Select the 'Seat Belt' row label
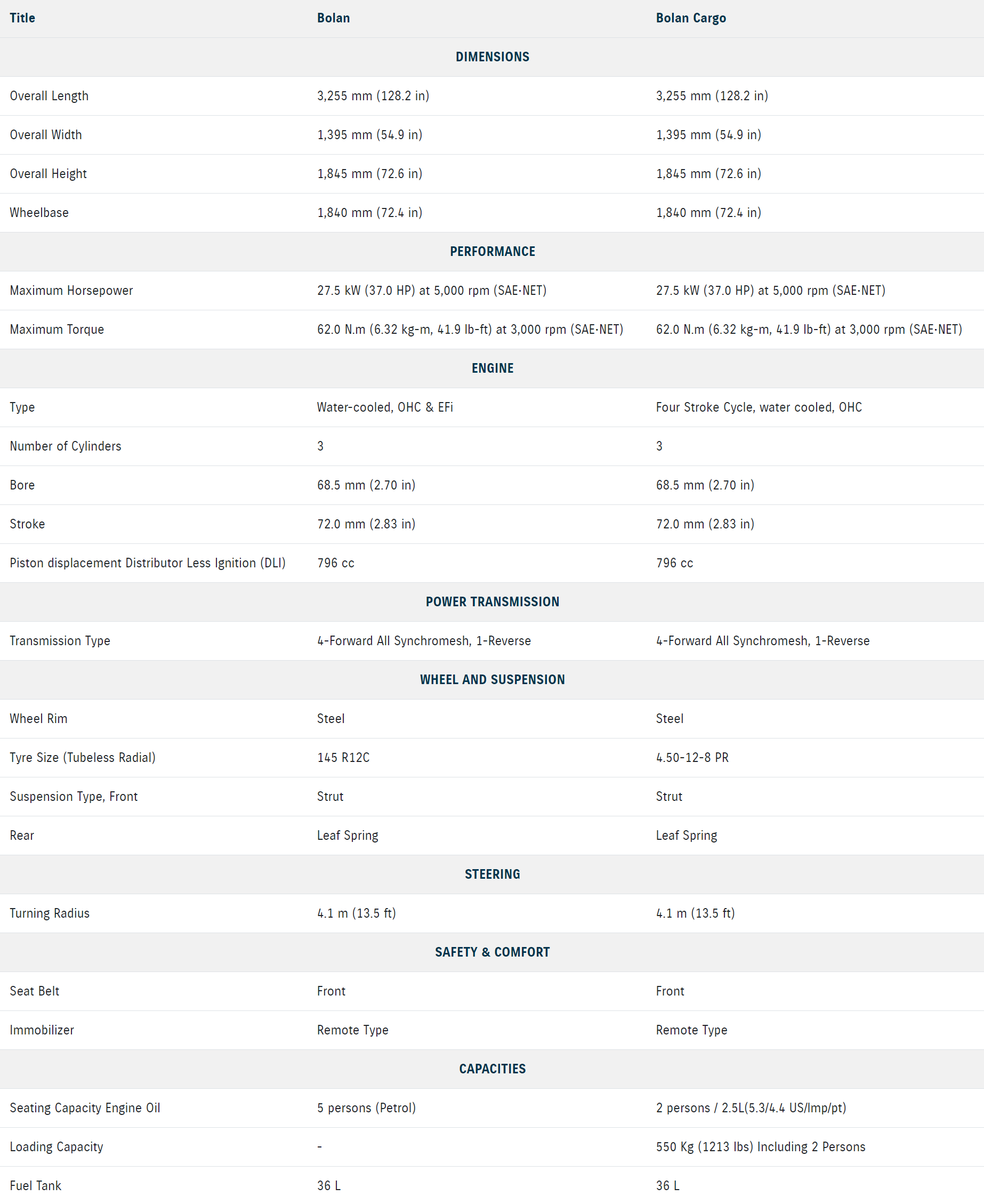The width and height of the screenshot is (984, 1204). (35, 991)
